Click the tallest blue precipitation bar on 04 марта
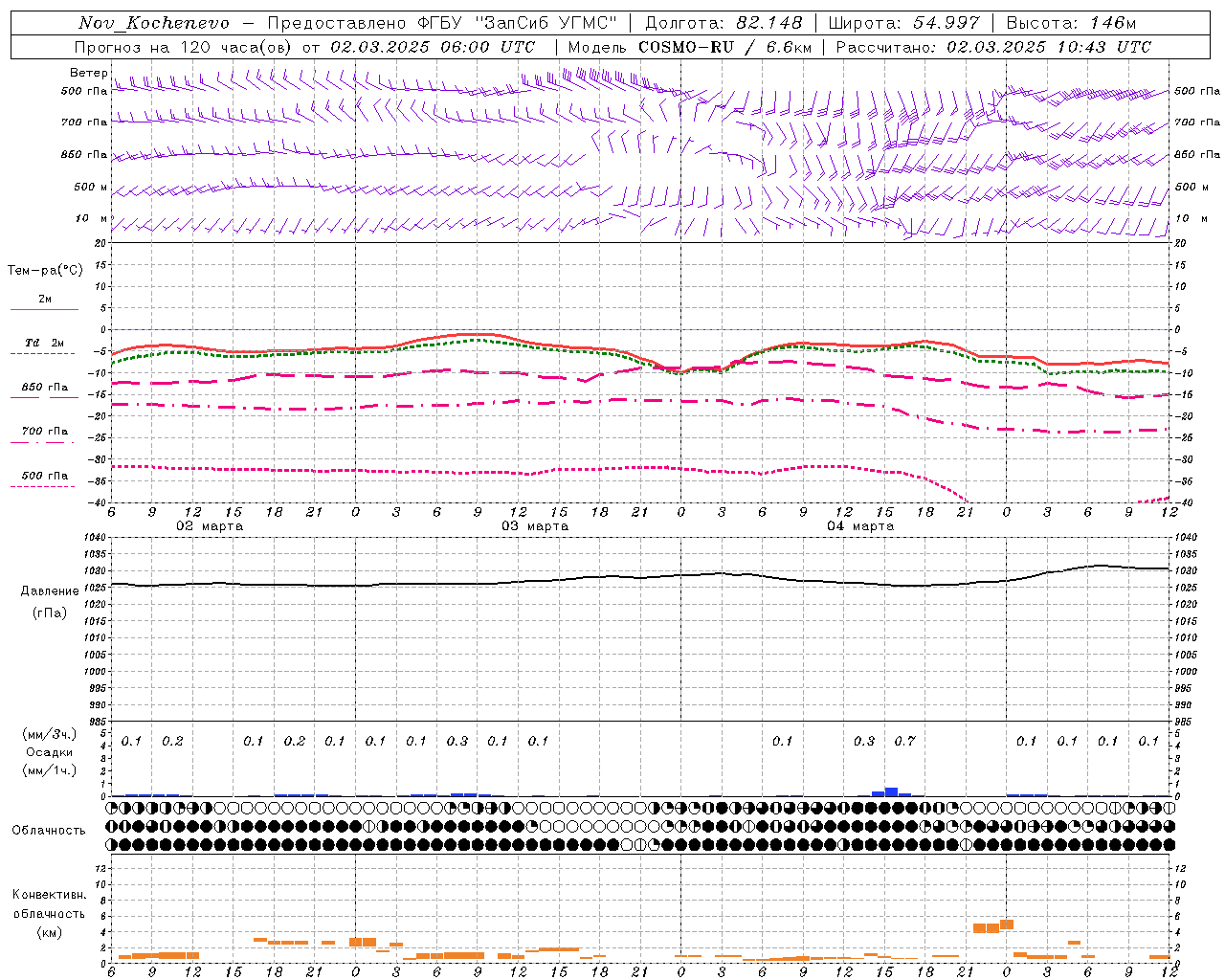This screenshot has height=980, width=1225. pyautogui.click(x=891, y=791)
